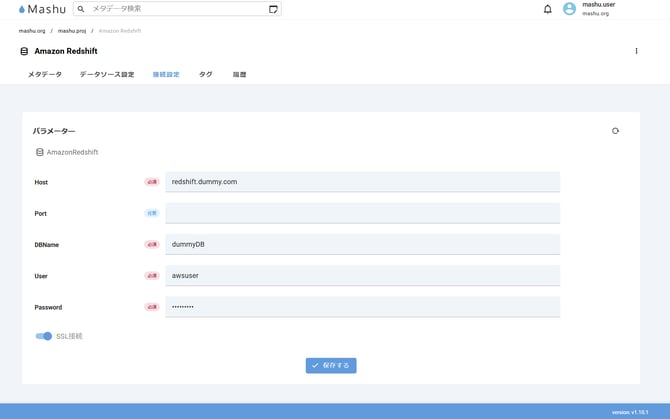Click the Host input field
670x419 pixels.
click(x=362, y=182)
